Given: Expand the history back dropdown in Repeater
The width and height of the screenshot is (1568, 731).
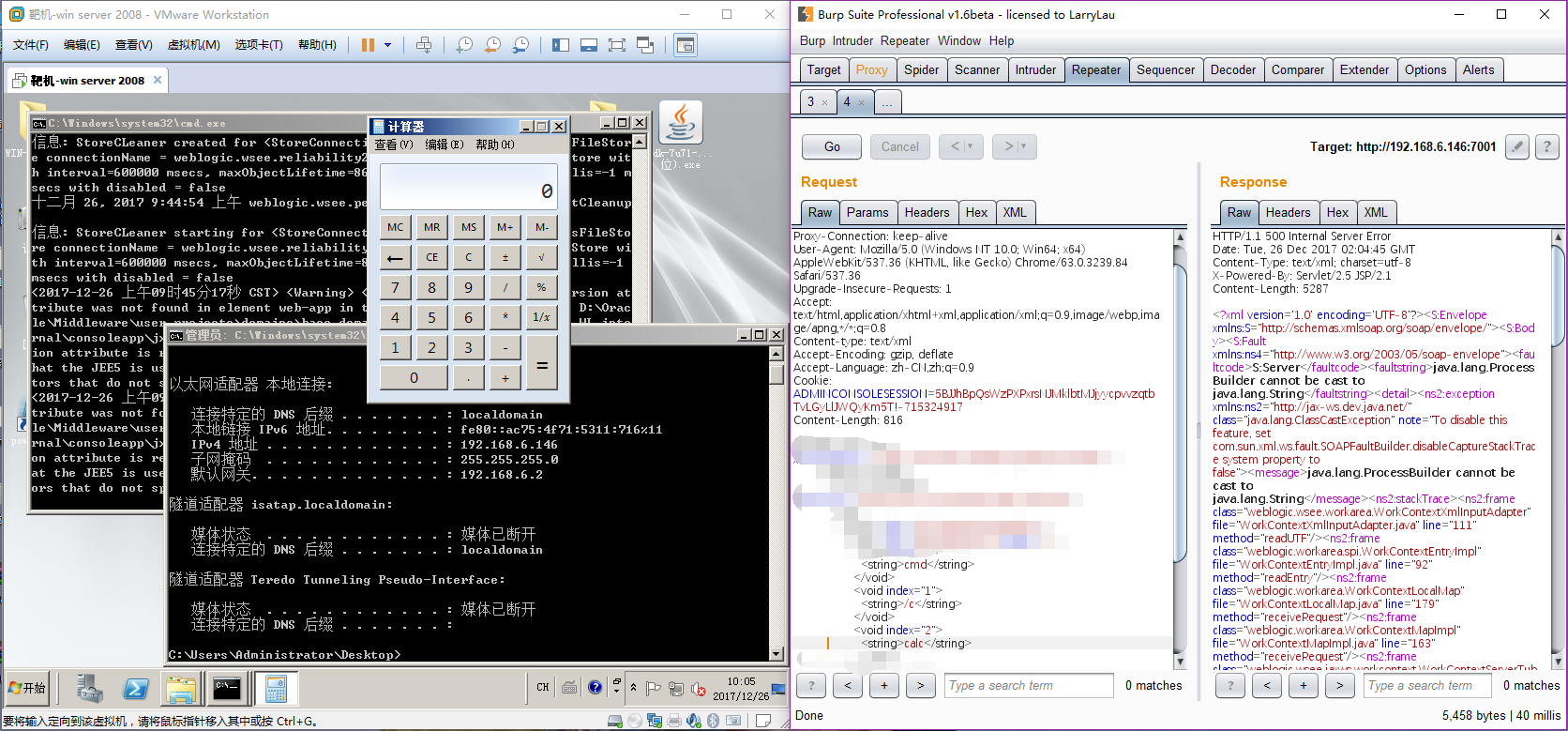Looking at the screenshot, I should click(x=963, y=146).
